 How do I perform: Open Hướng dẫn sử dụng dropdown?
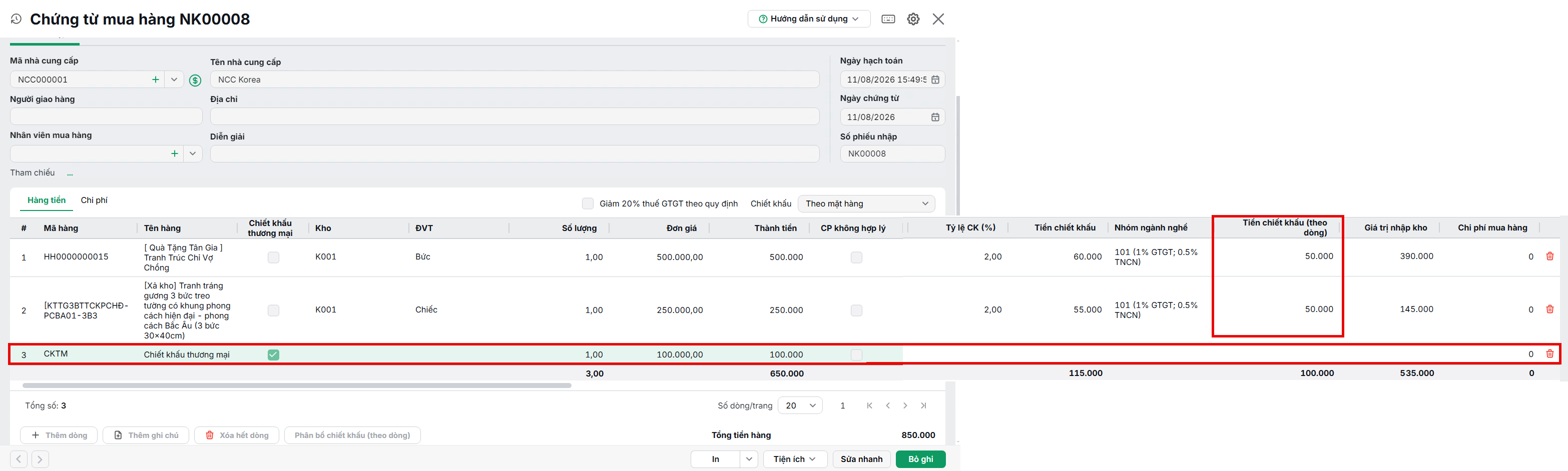pos(809,19)
